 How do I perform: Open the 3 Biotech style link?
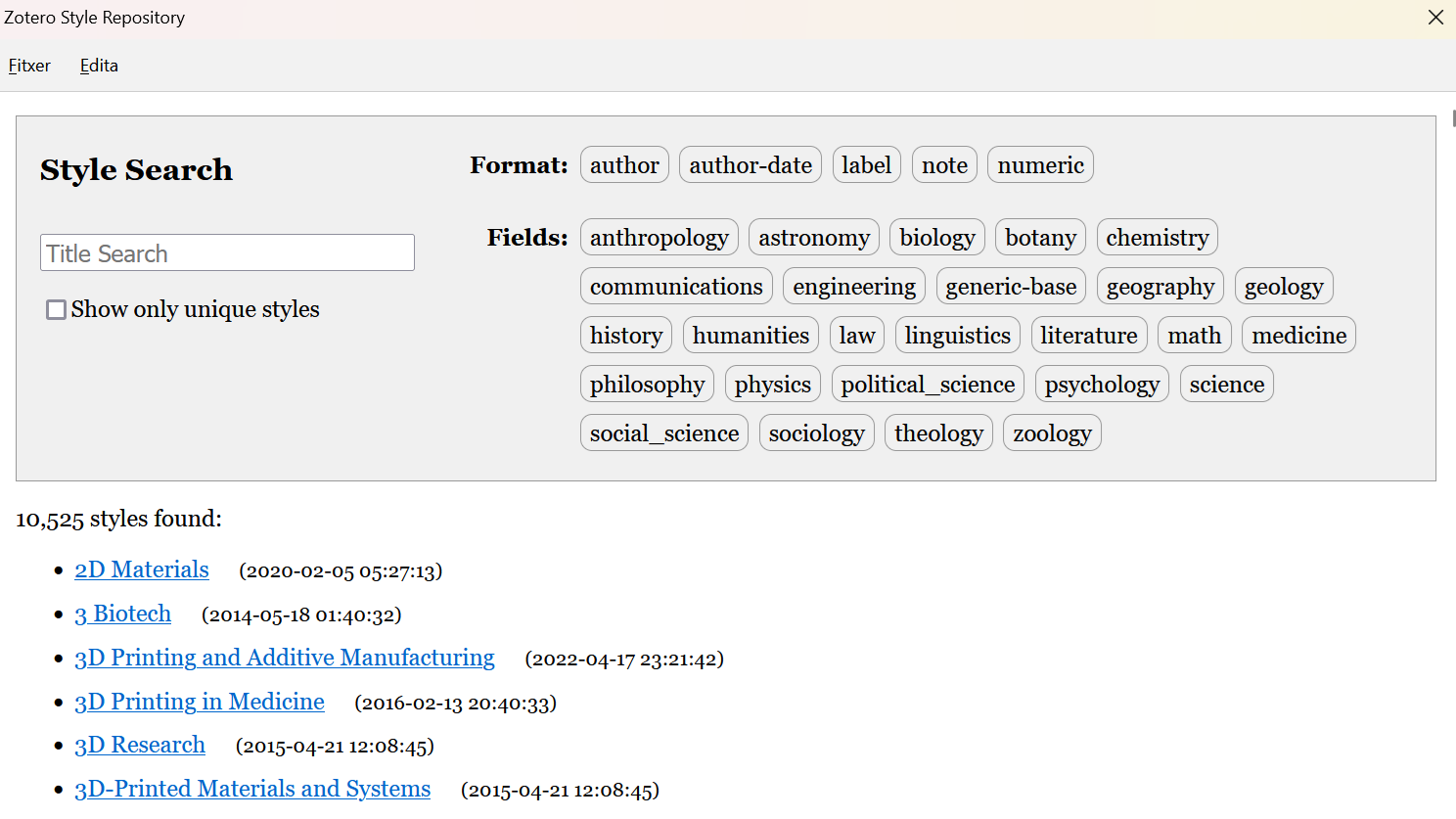pyautogui.click(x=123, y=614)
